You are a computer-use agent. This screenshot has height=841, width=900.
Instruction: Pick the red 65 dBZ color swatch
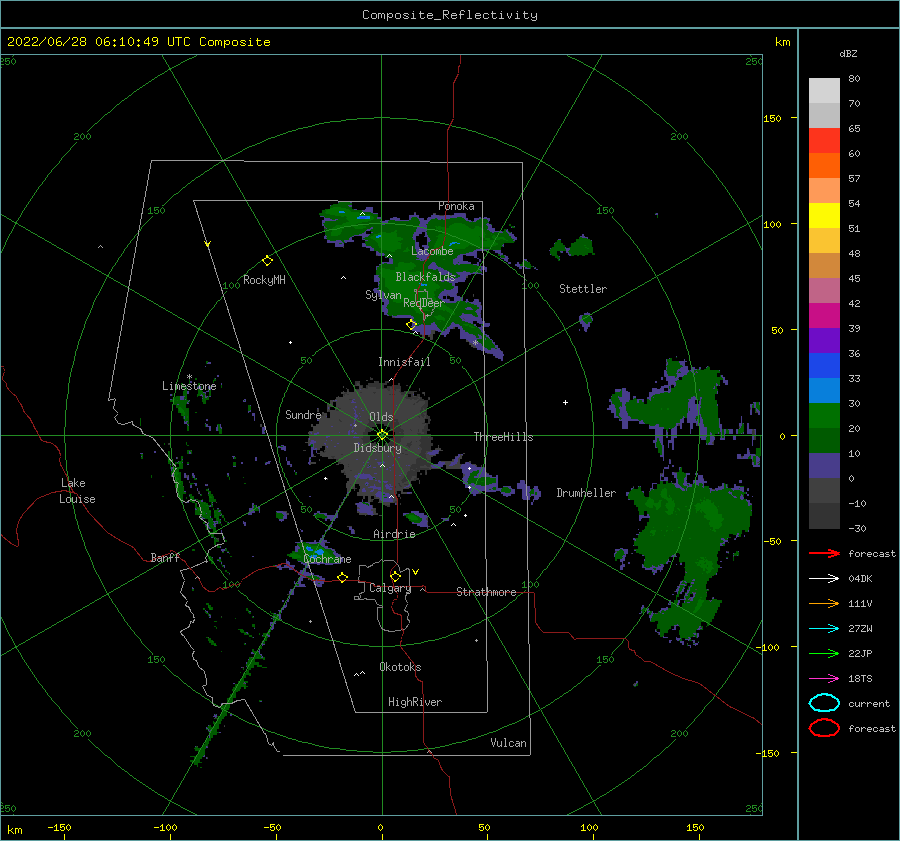(x=824, y=141)
